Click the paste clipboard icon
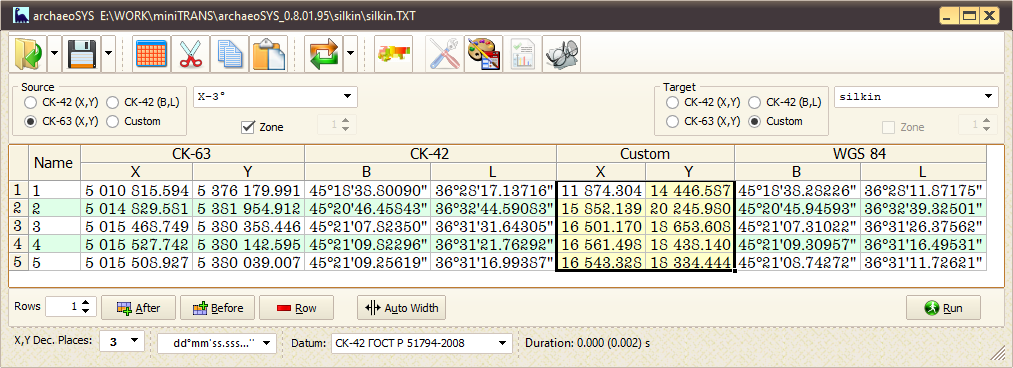1013x368 pixels. coord(269,54)
